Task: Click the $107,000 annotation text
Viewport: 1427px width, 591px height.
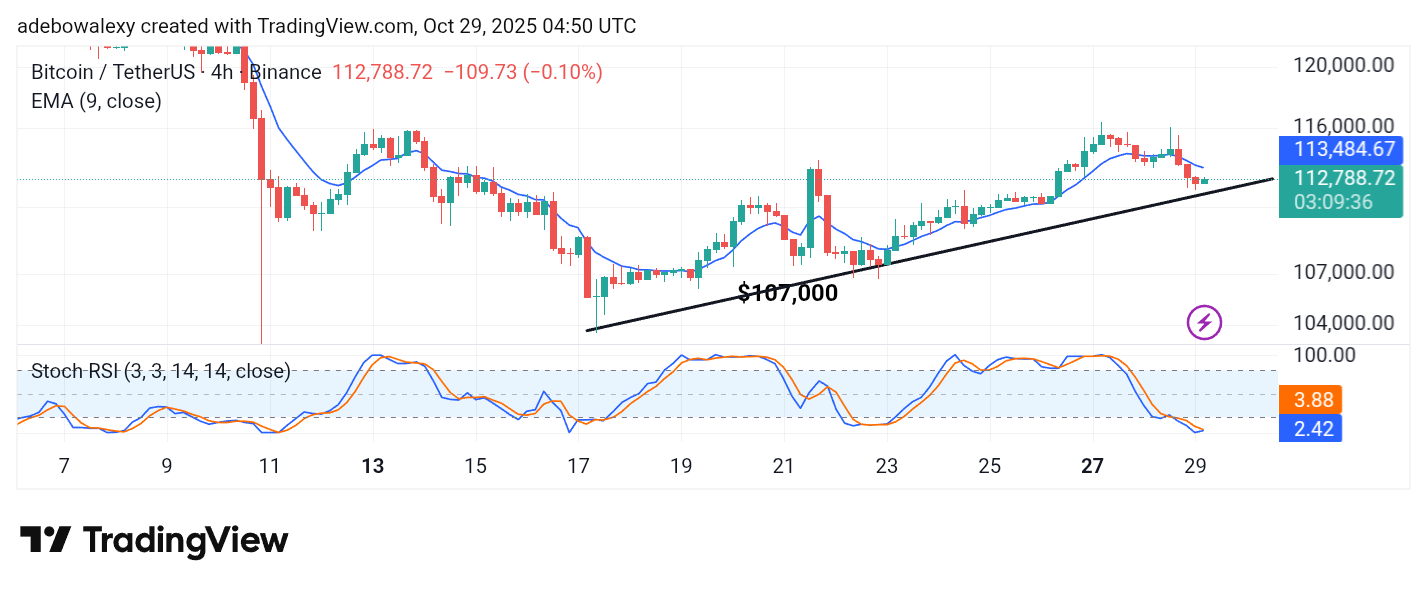Action: (788, 293)
